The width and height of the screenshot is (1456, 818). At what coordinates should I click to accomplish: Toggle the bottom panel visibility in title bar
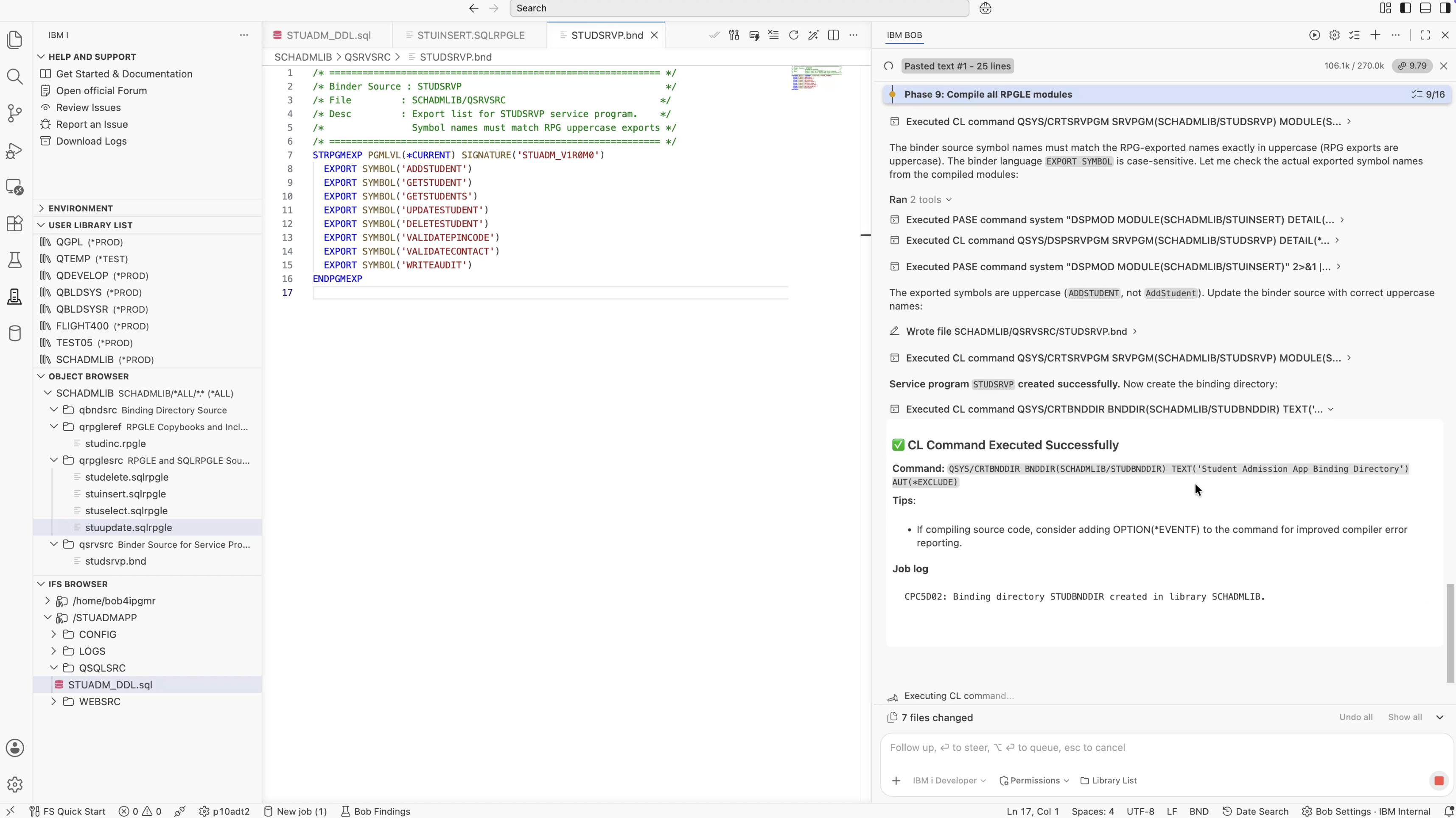coord(1425,8)
